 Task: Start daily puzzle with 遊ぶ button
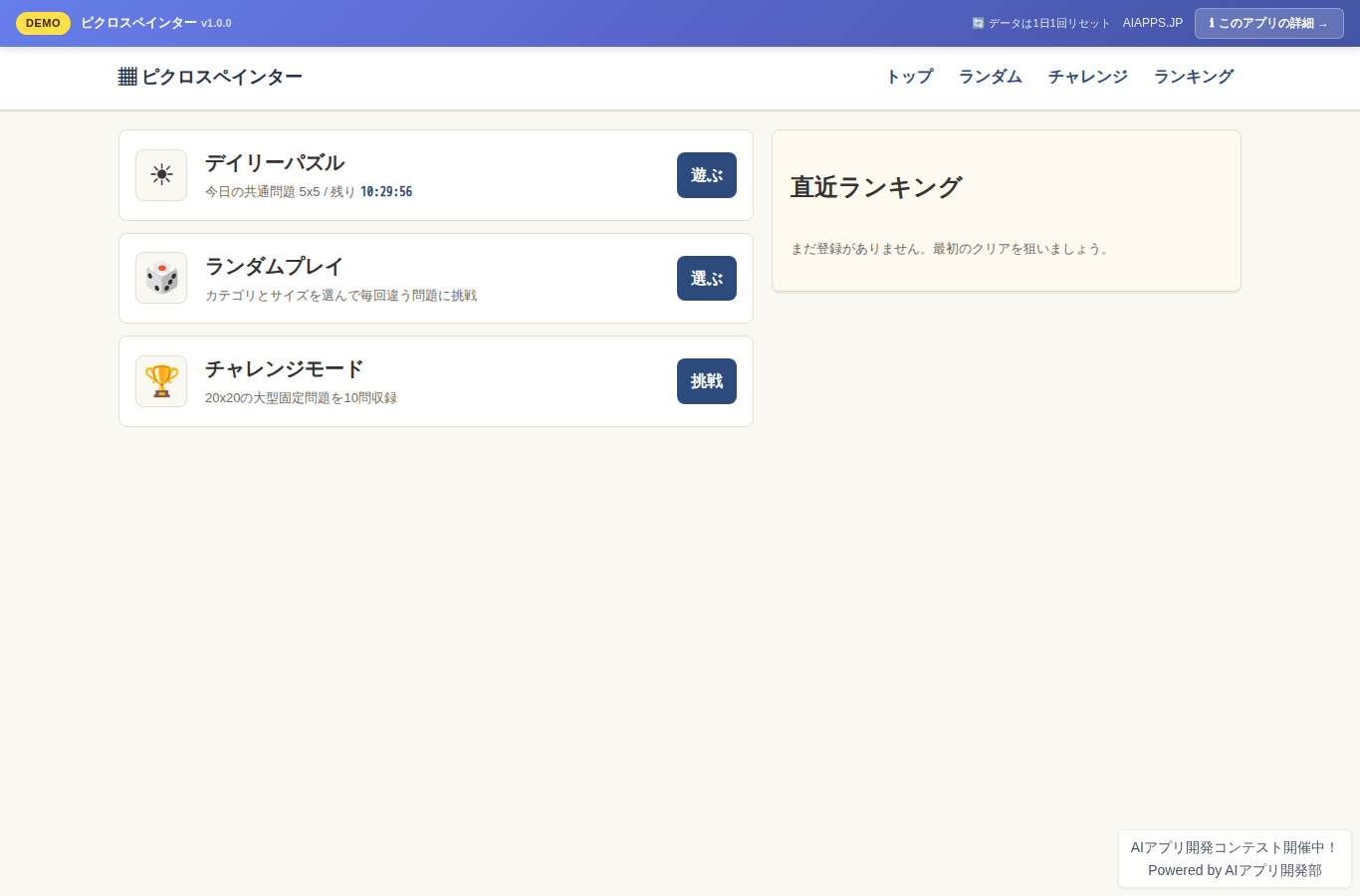(x=707, y=175)
